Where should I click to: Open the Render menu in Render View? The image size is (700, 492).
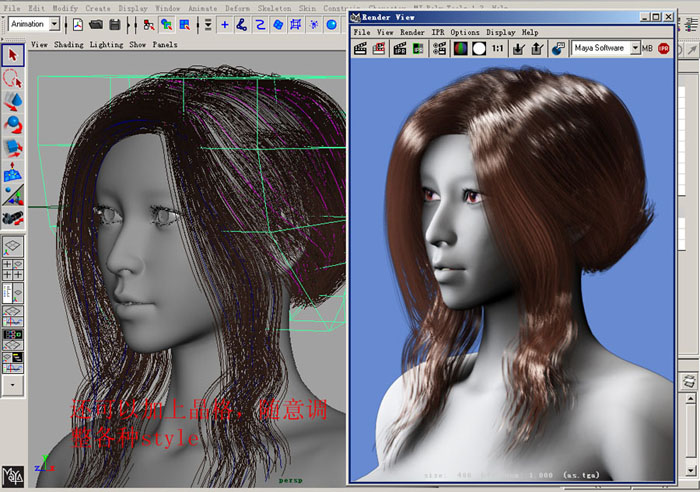[x=412, y=32]
